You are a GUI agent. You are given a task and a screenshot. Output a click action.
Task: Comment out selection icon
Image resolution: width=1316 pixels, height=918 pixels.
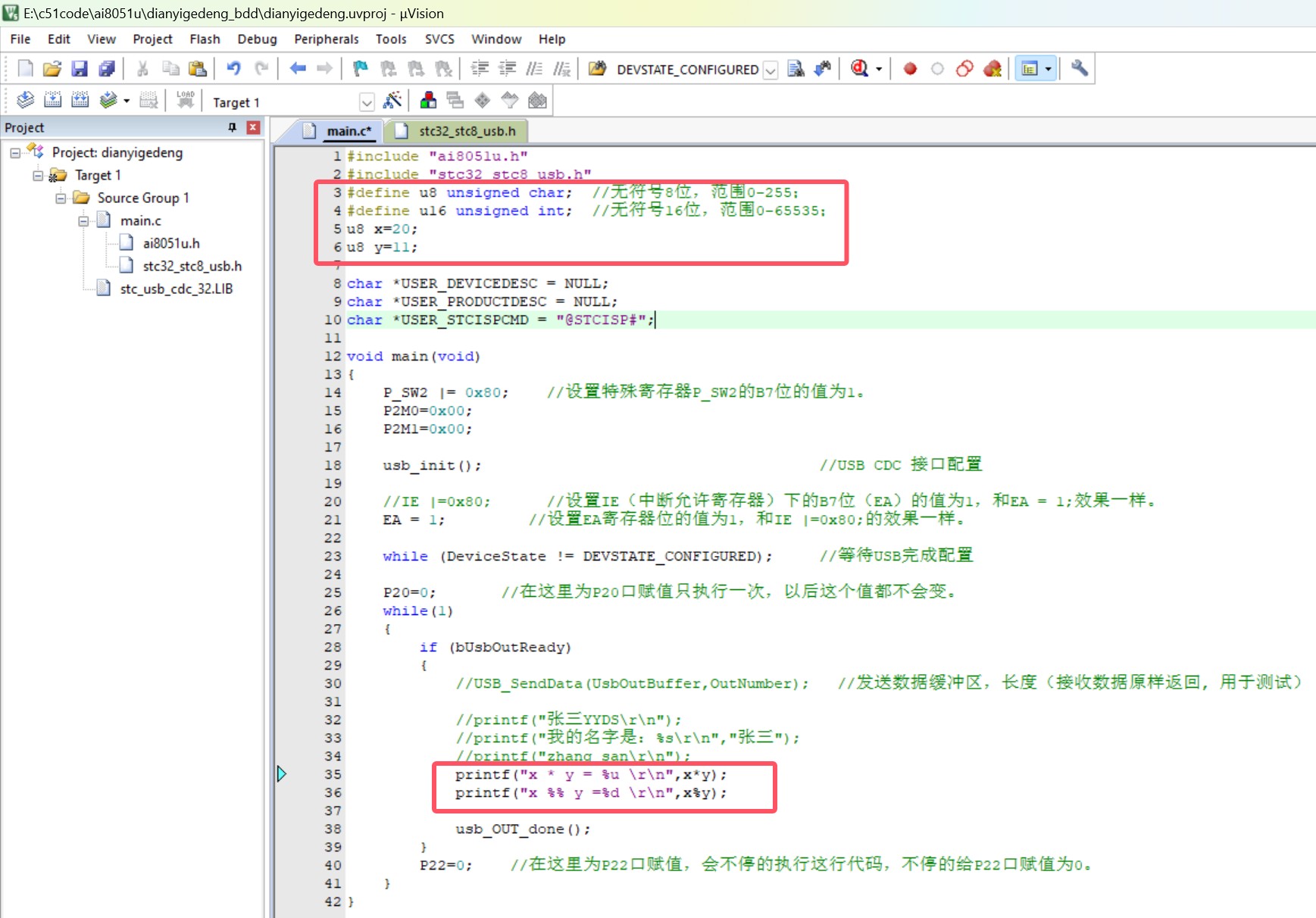(x=534, y=69)
